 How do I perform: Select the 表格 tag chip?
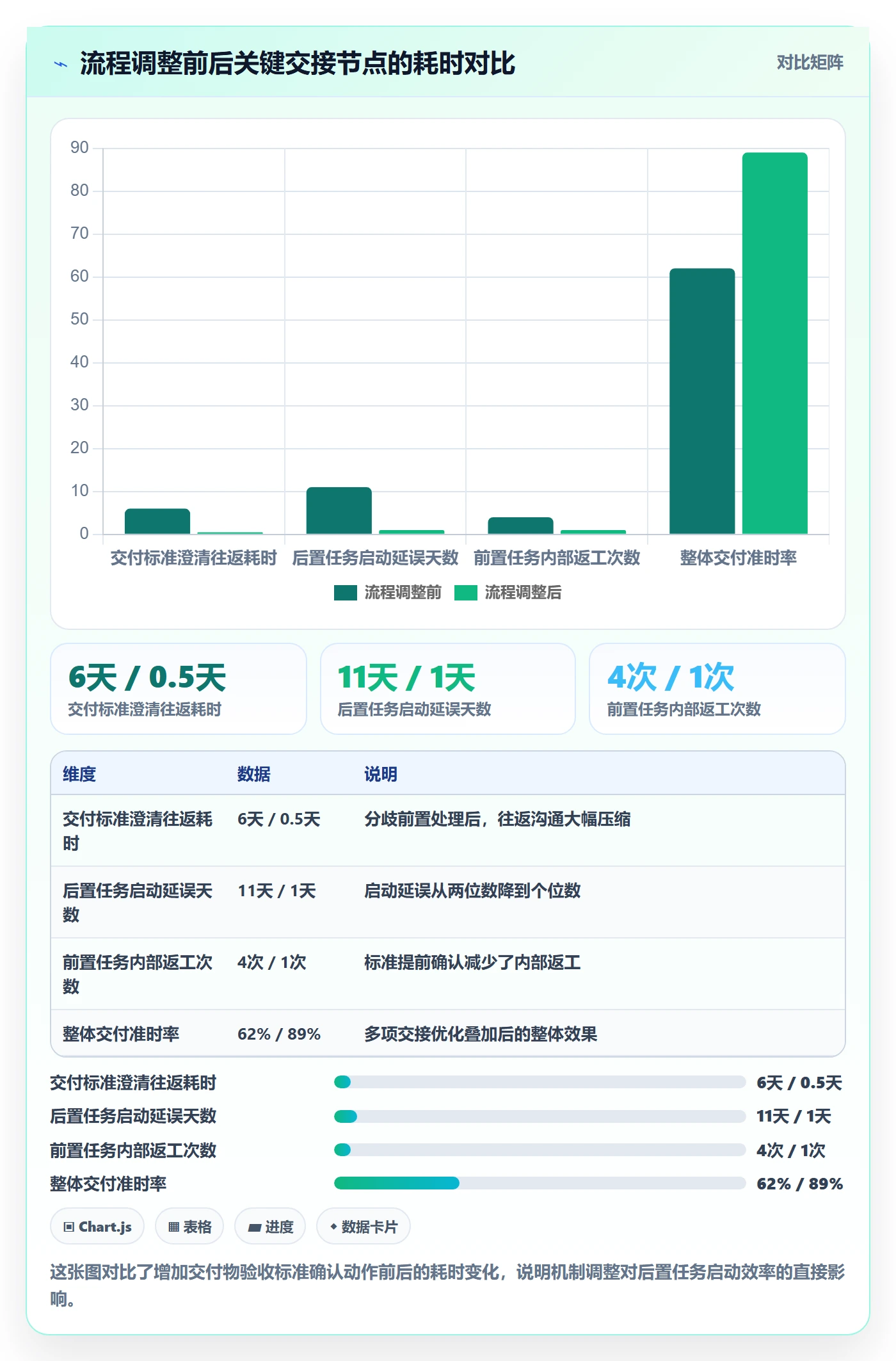tap(189, 1227)
